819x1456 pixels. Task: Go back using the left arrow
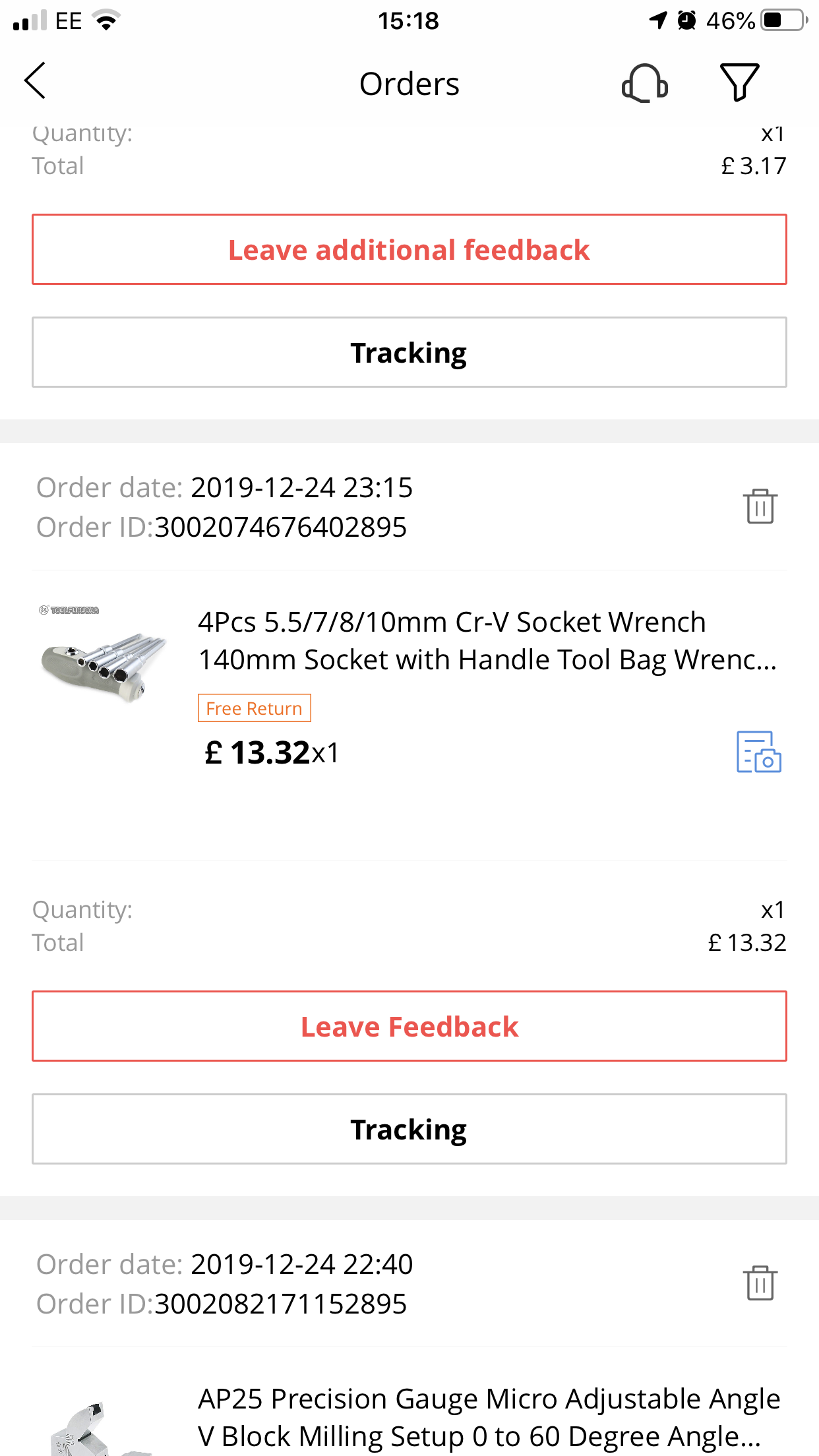[x=36, y=81]
